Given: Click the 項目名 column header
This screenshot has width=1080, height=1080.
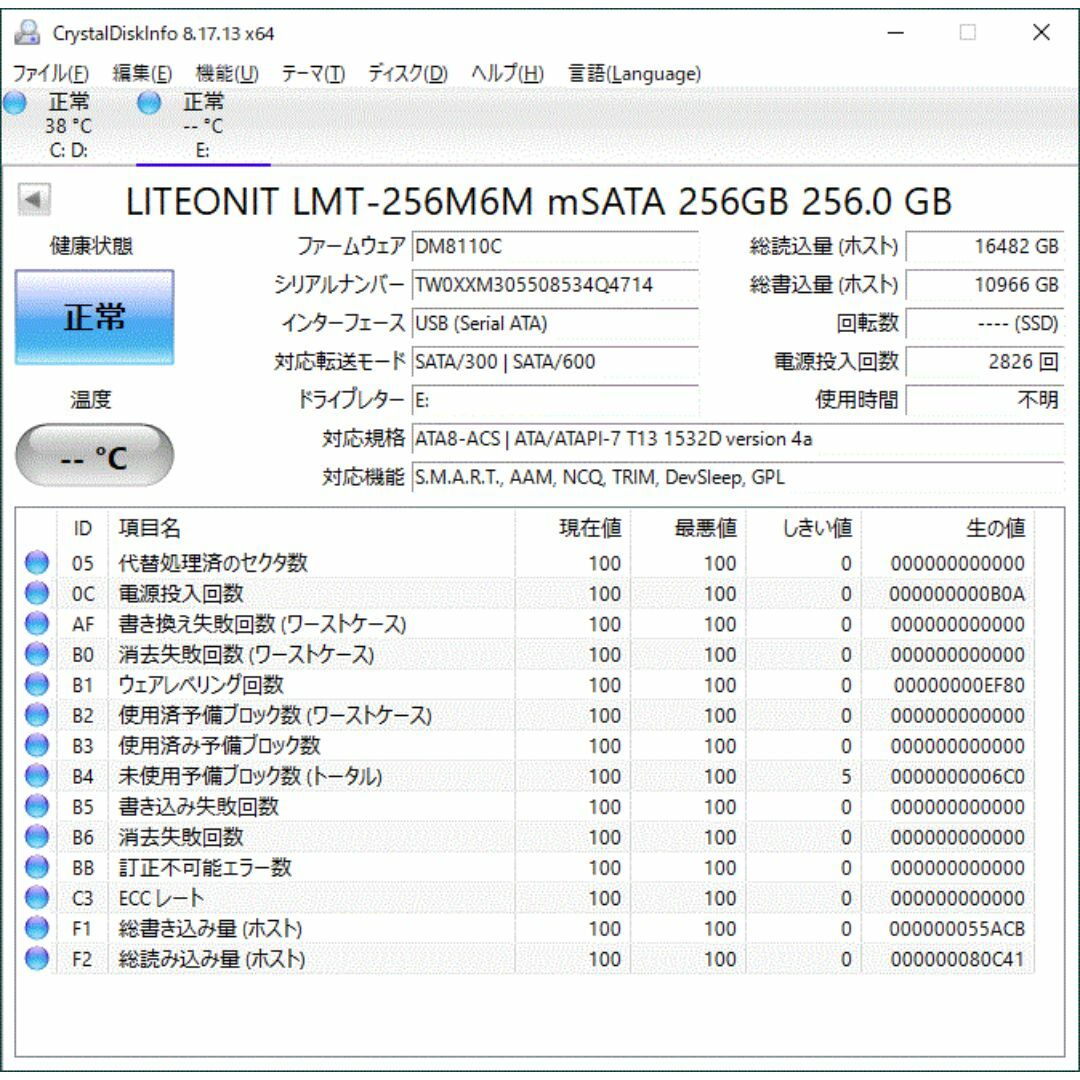Looking at the screenshot, I should click(x=311, y=528).
